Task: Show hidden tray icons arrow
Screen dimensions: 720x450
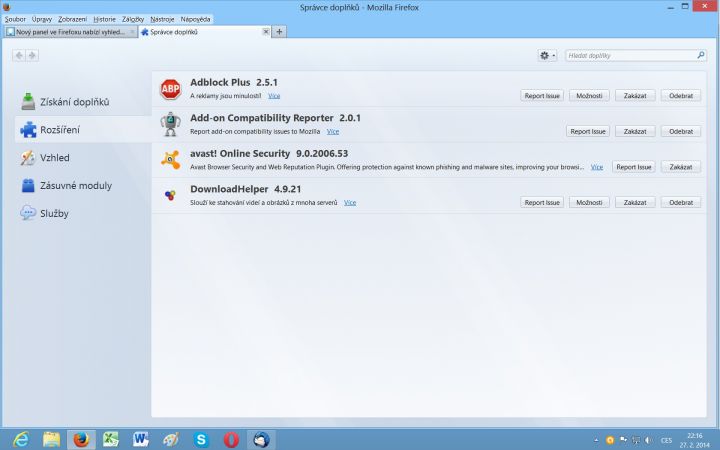Action: tap(596, 440)
